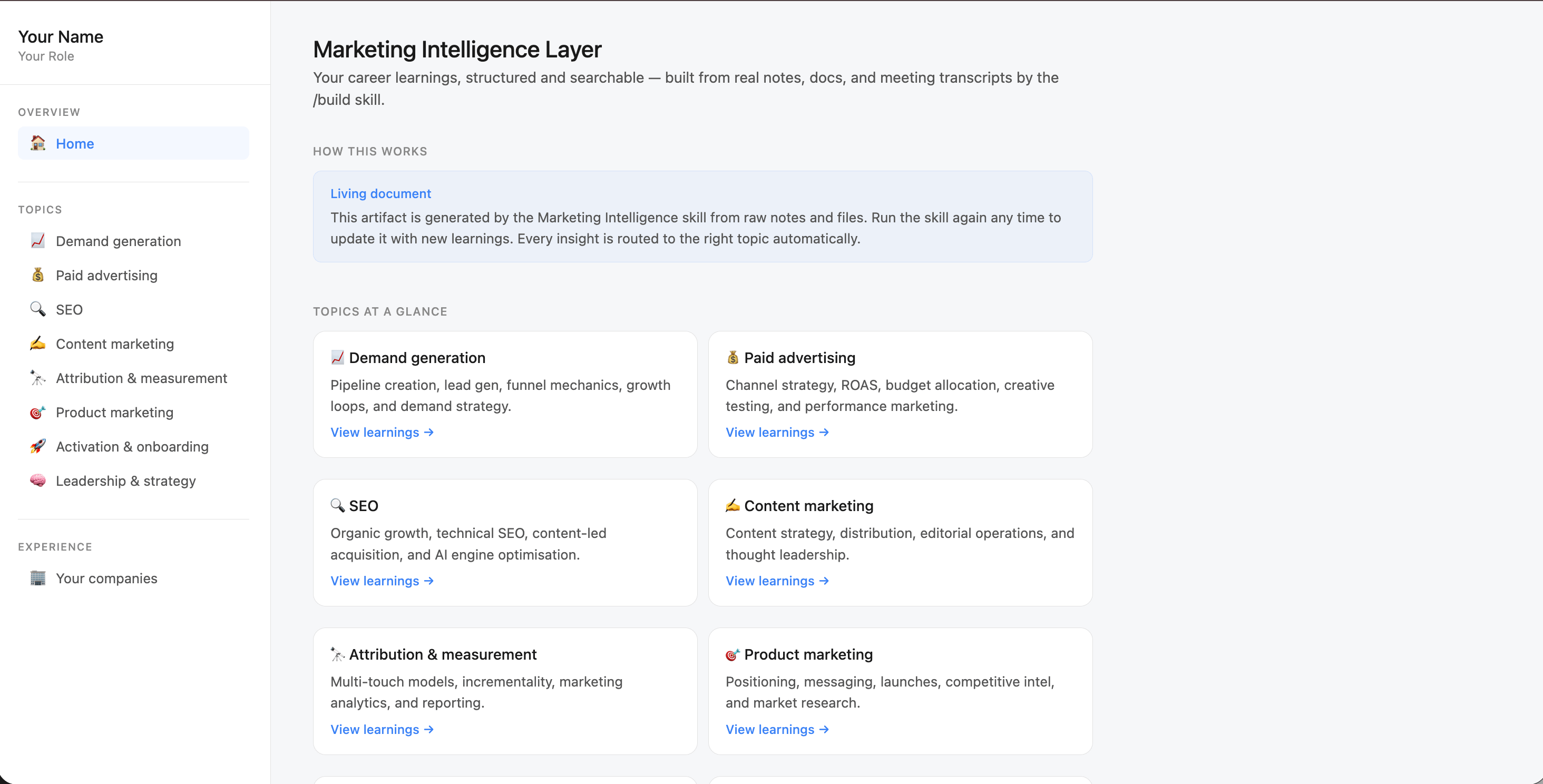Click the SEO card title
Image resolution: width=1543 pixels, height=784 pixels.
pyautogui.click(x=364, y=505)
